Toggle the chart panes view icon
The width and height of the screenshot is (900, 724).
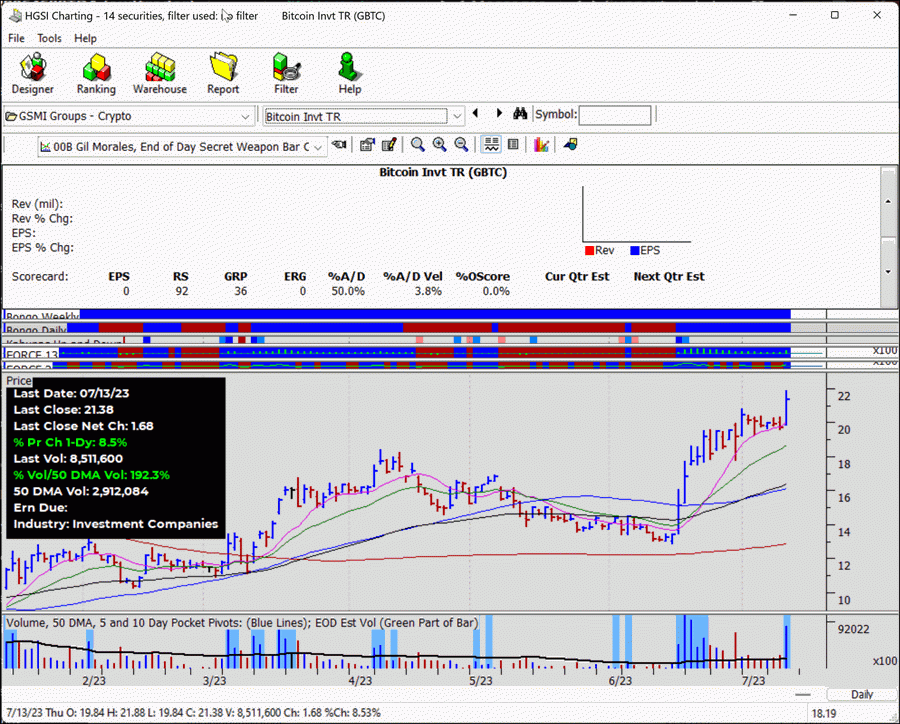pos(491,145)
